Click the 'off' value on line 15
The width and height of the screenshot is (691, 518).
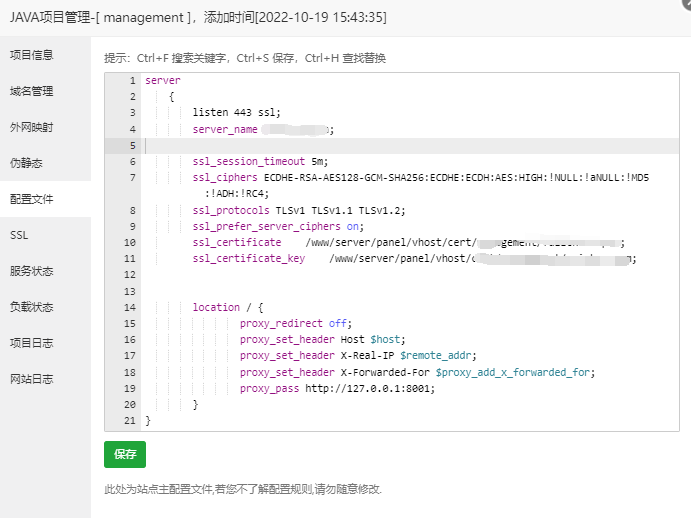(338, 324)
